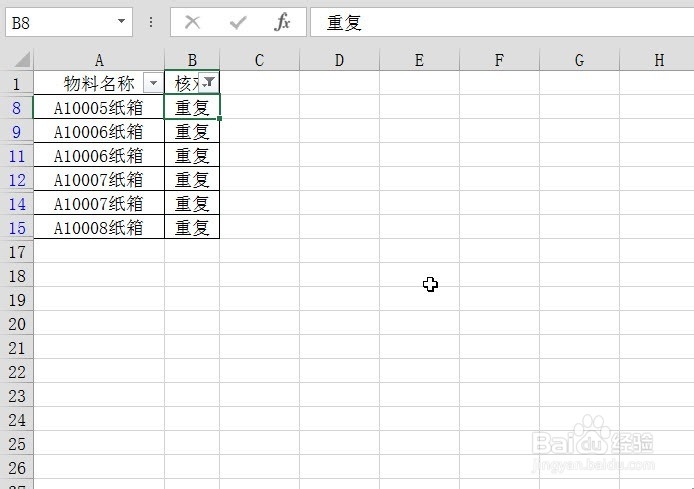Select column F header
694x489 pixels.
pos(499,60)
